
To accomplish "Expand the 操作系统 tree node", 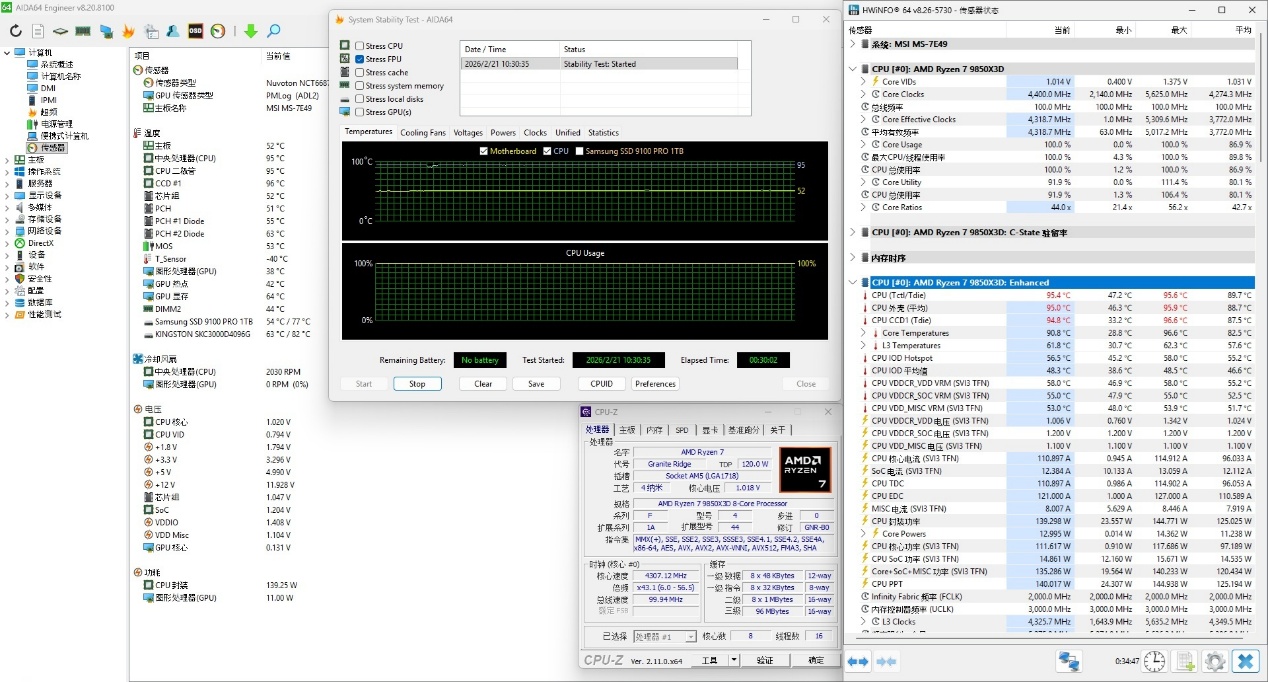I will (7, 171).
